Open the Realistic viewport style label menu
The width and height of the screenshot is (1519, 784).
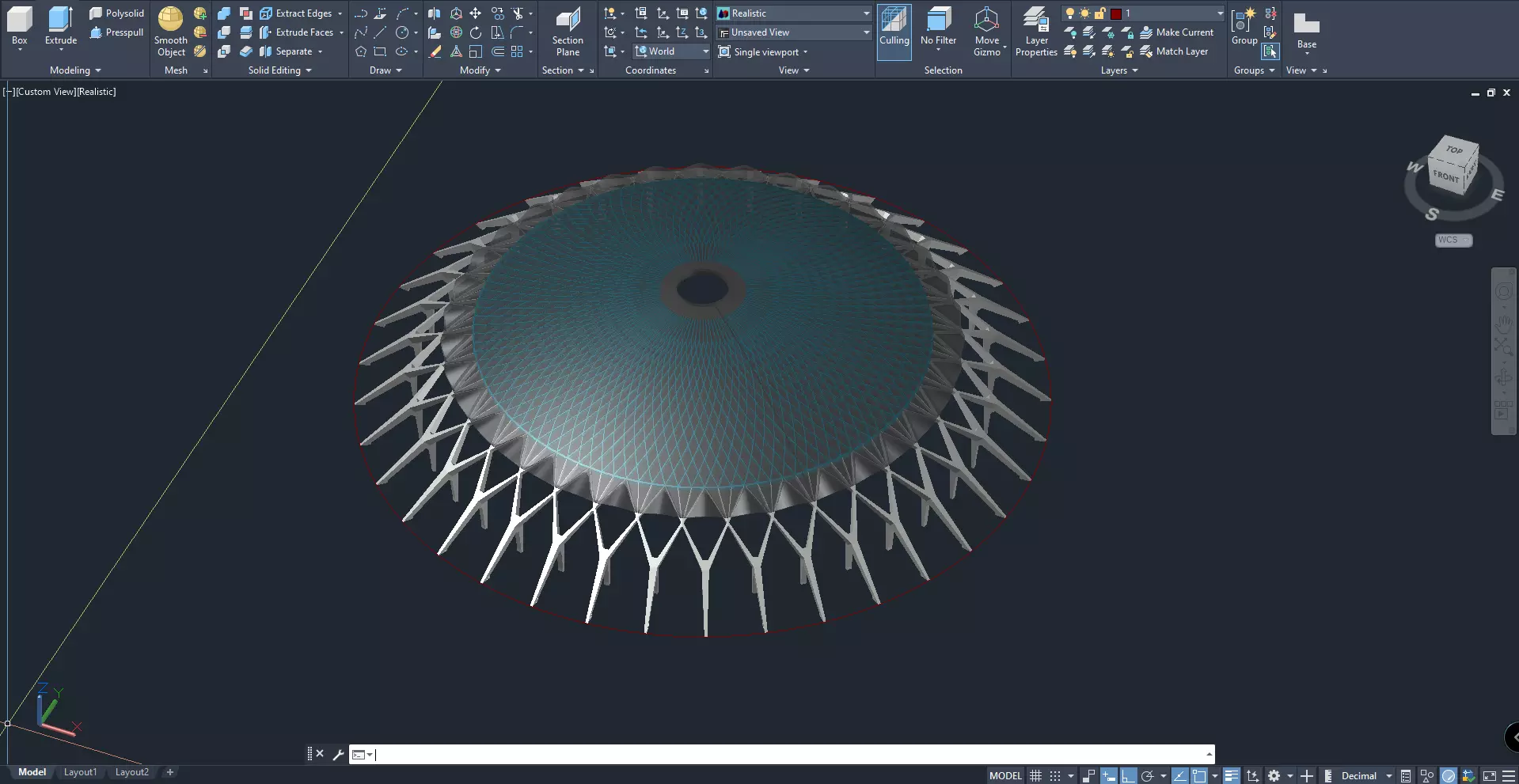(x=97, y=92)
